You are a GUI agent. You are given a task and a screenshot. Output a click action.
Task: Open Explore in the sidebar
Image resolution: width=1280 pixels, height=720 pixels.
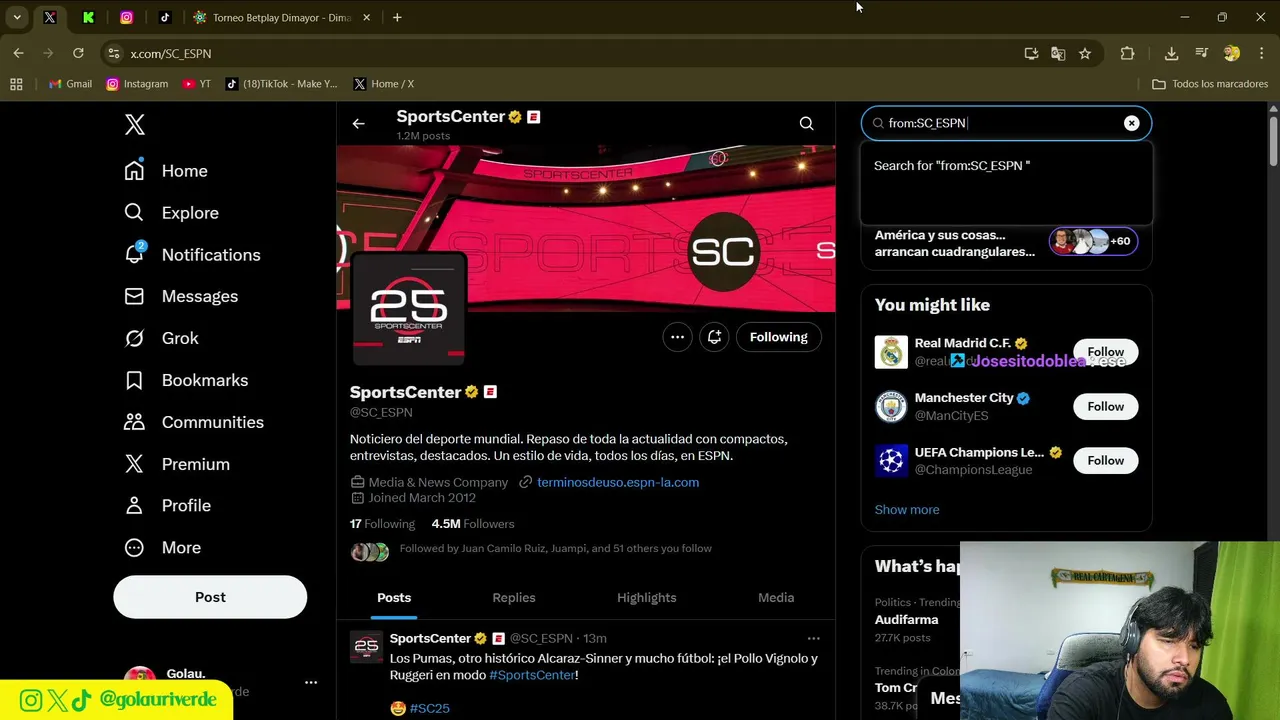coord(171,213)
